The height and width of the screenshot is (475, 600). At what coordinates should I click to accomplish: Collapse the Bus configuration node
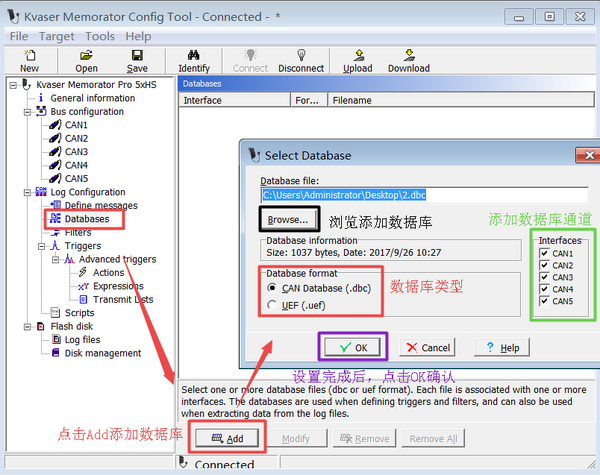27,112
